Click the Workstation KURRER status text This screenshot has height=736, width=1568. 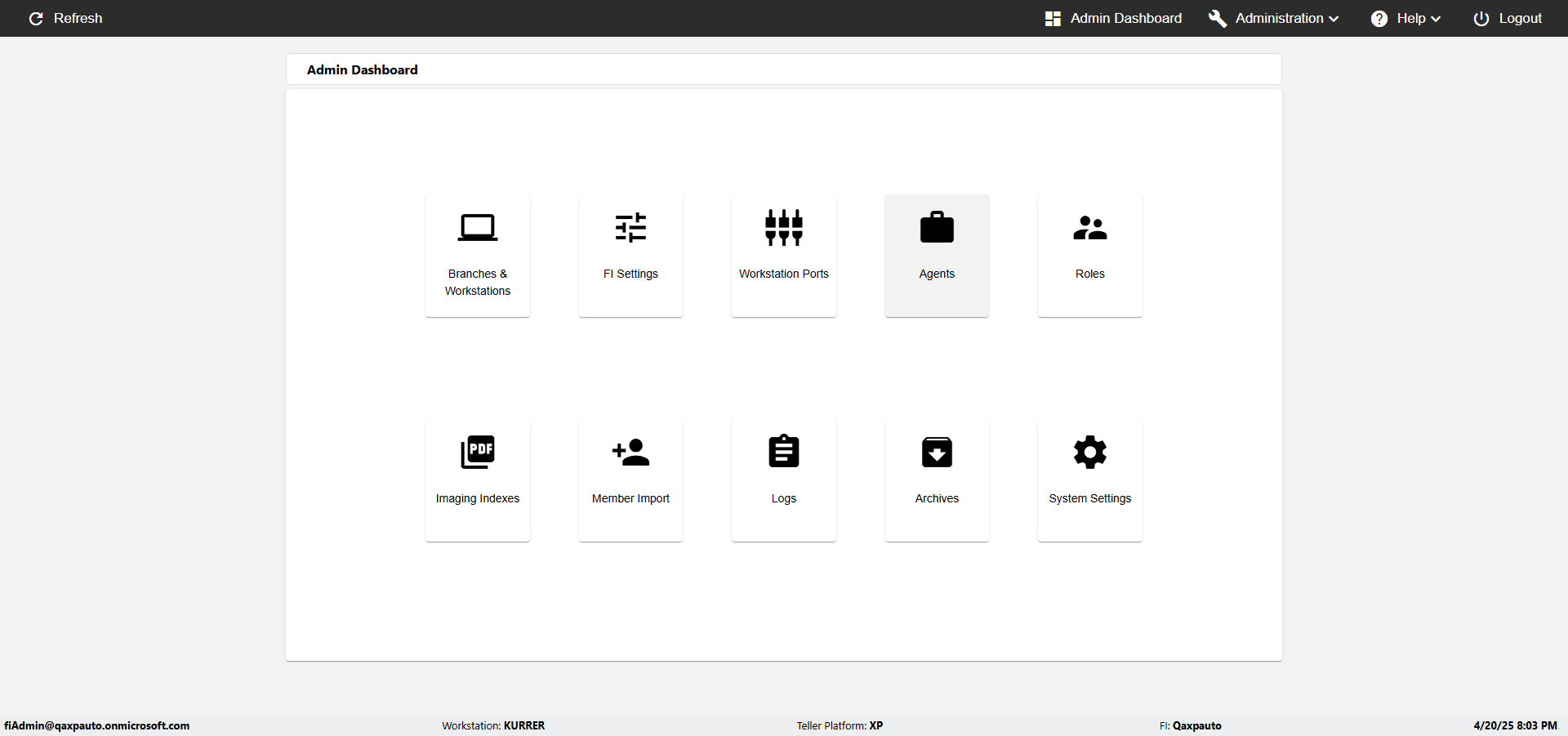tap(493, 725)
